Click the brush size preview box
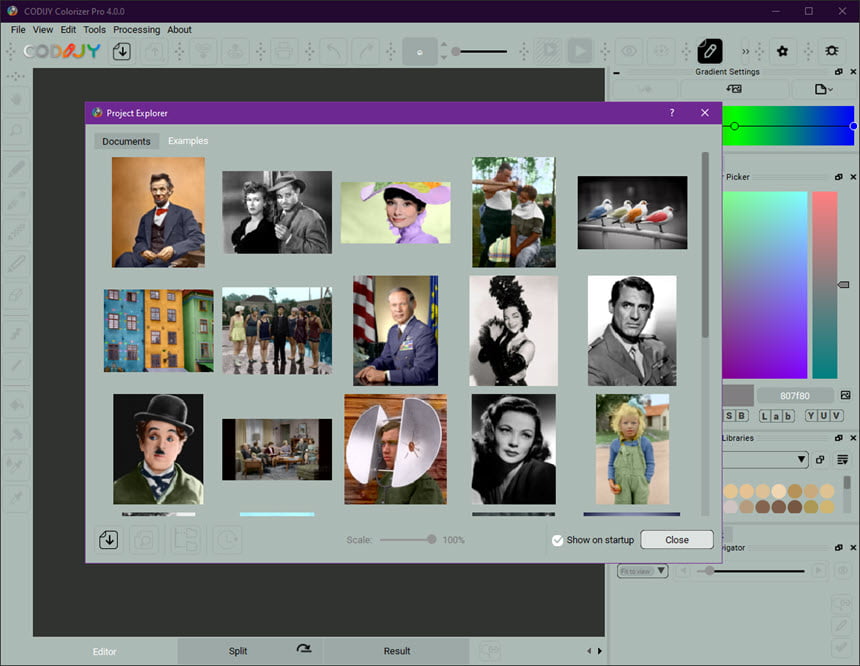 coord(420,52)
